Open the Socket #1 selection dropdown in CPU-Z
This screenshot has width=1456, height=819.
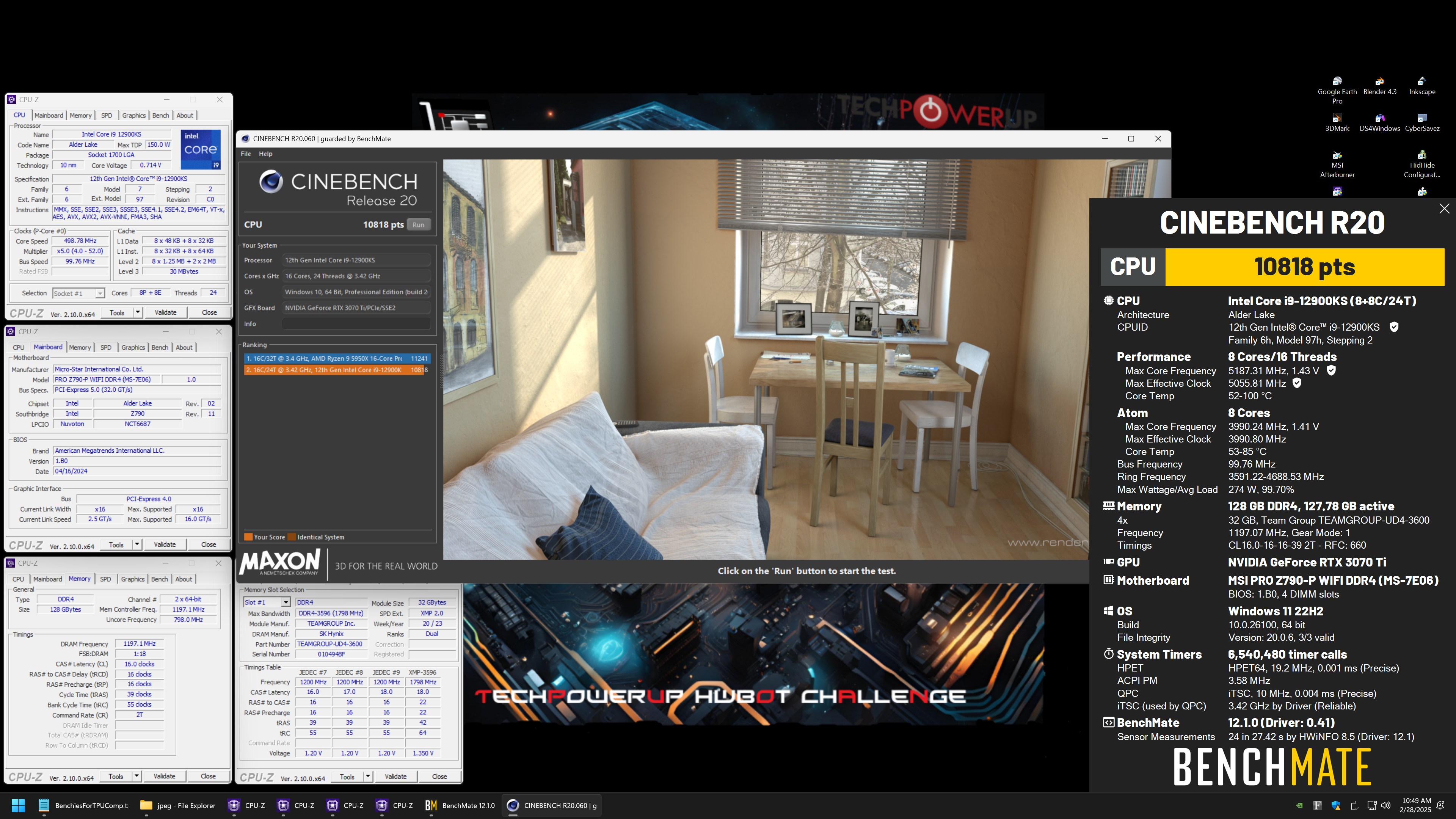coord(99,293)
